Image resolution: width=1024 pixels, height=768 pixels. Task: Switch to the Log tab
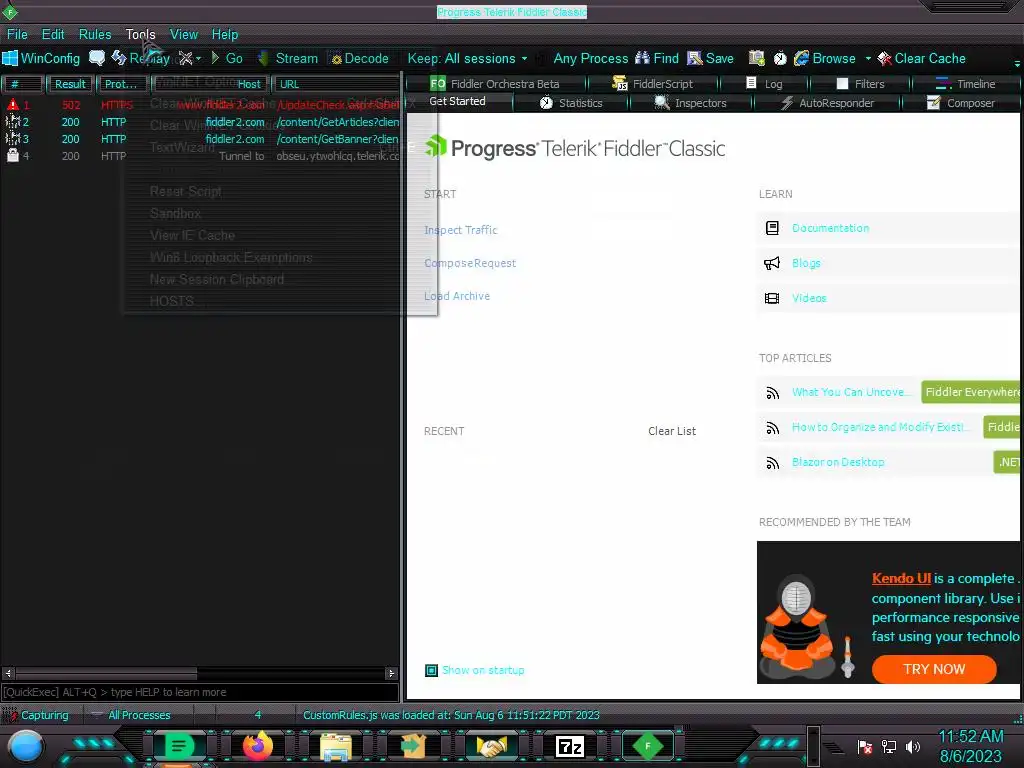[764, 84]
